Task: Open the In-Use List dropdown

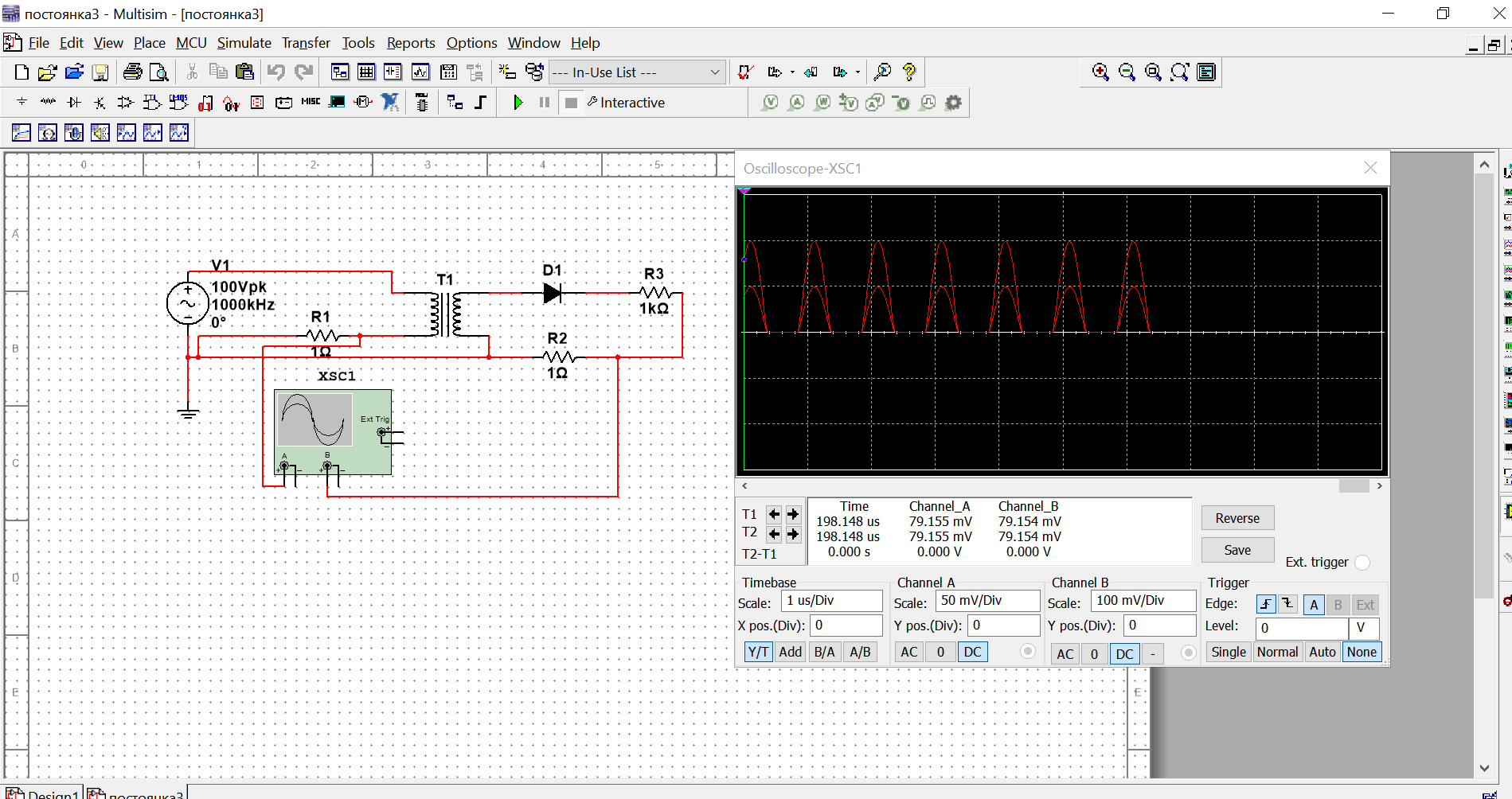Action: [714, 72]
